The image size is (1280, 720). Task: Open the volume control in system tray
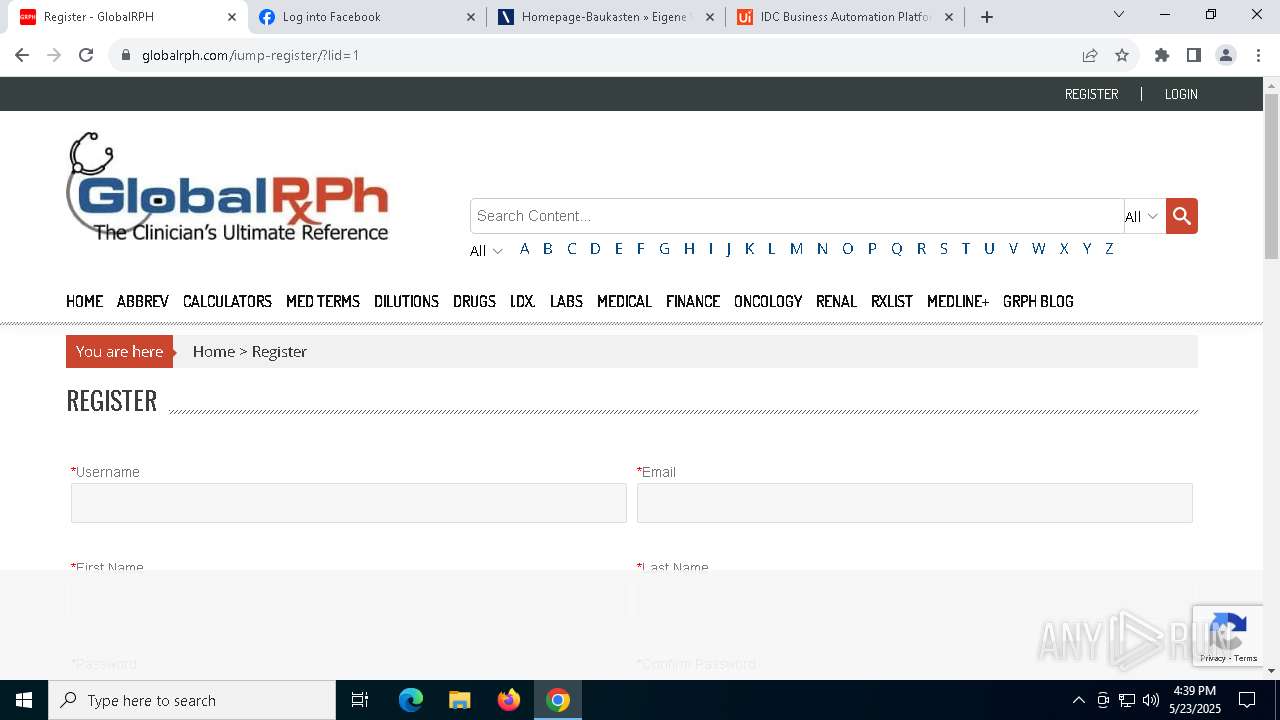tap(1150, 700)
